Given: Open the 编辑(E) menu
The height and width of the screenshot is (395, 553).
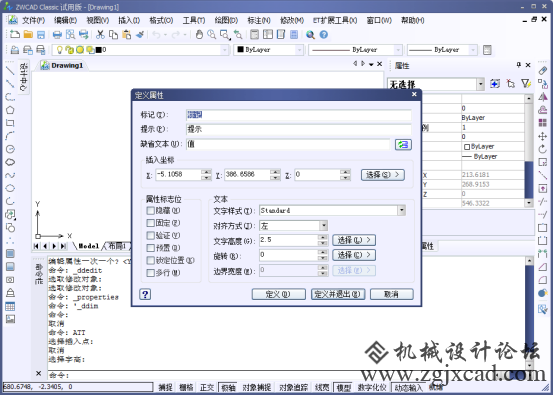Looking at the screenshot, I should click(65, 20).
